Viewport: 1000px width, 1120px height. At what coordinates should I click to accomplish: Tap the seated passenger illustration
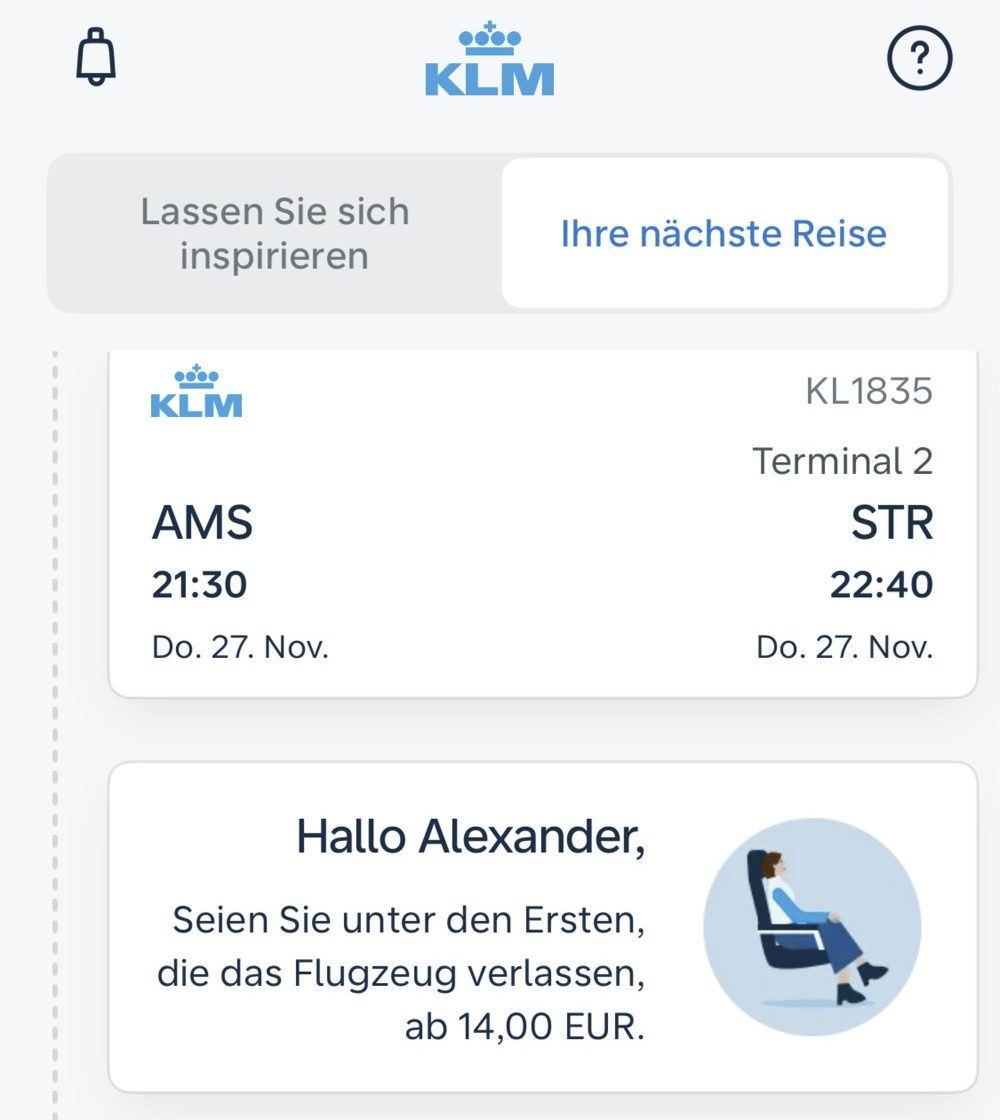click(811, 926)
